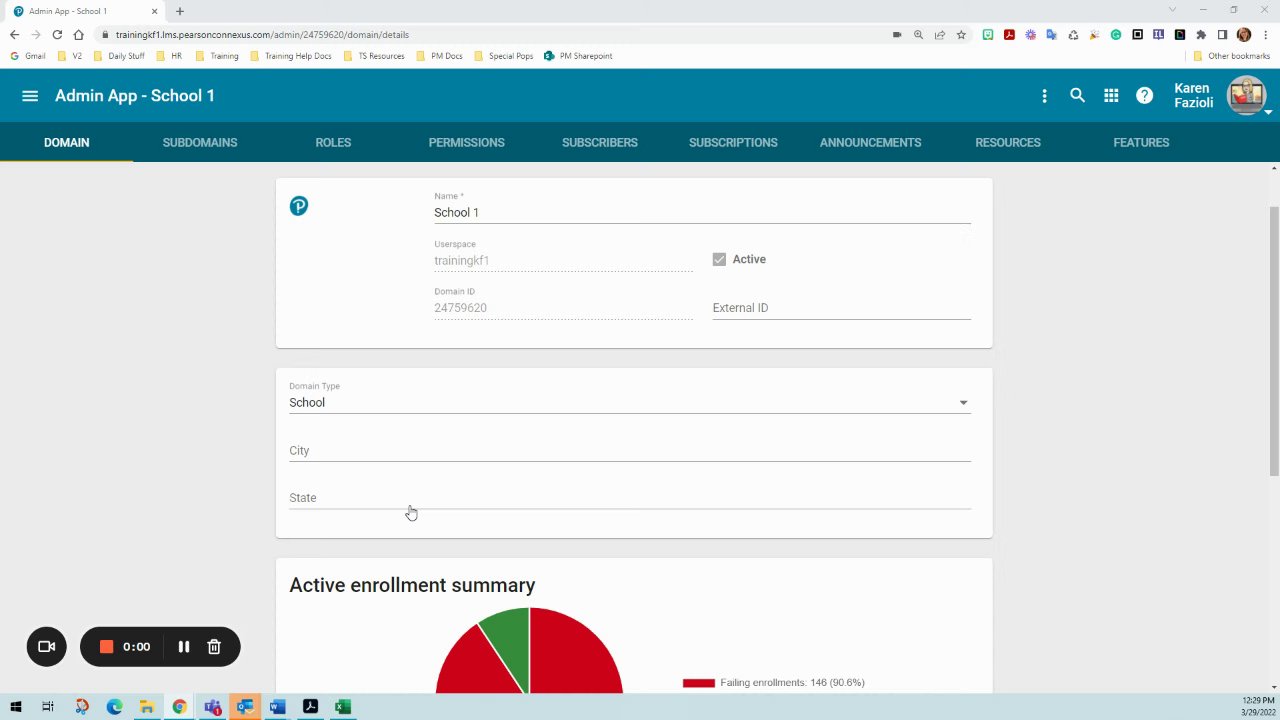The width and height of the screenshot is (1280, 720).
Task: Open the PM Sharepoint bookmark
Action: click(x=578, y=56)
